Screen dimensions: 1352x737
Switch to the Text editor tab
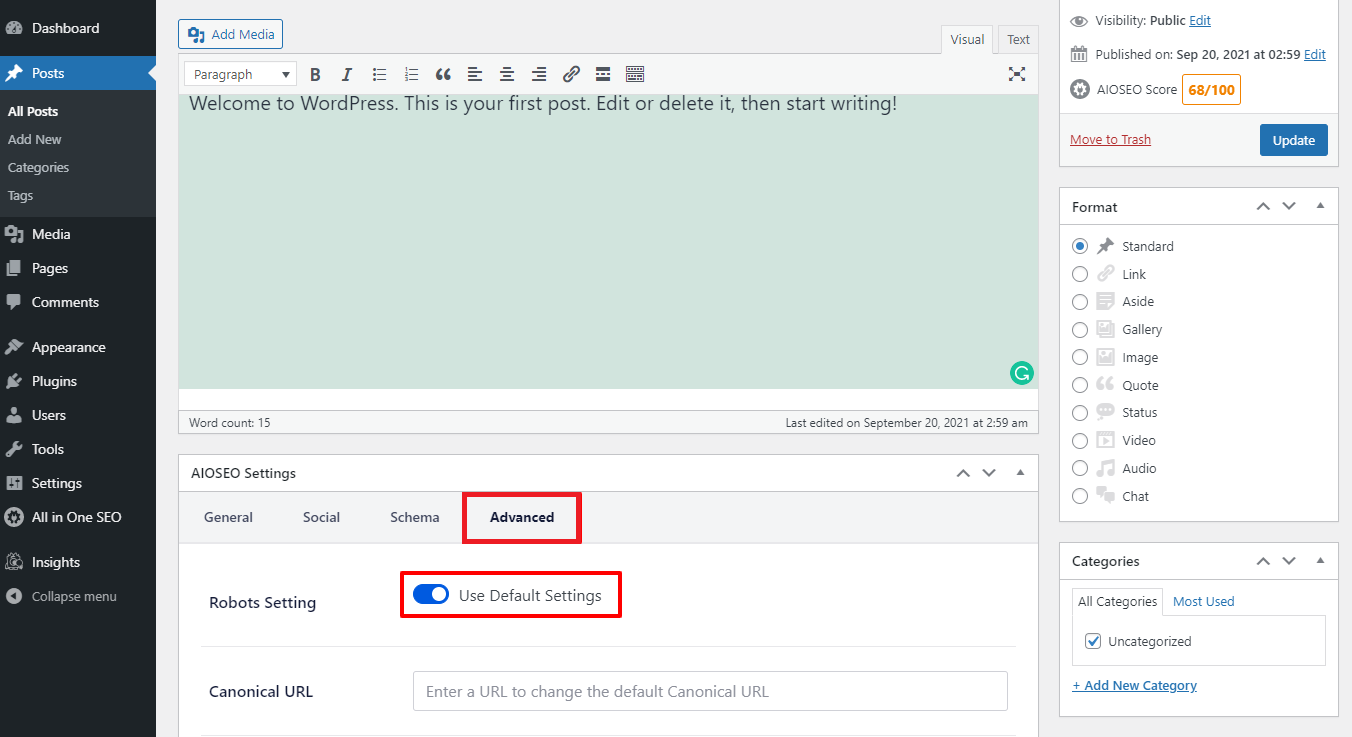tap(1018, 40)
